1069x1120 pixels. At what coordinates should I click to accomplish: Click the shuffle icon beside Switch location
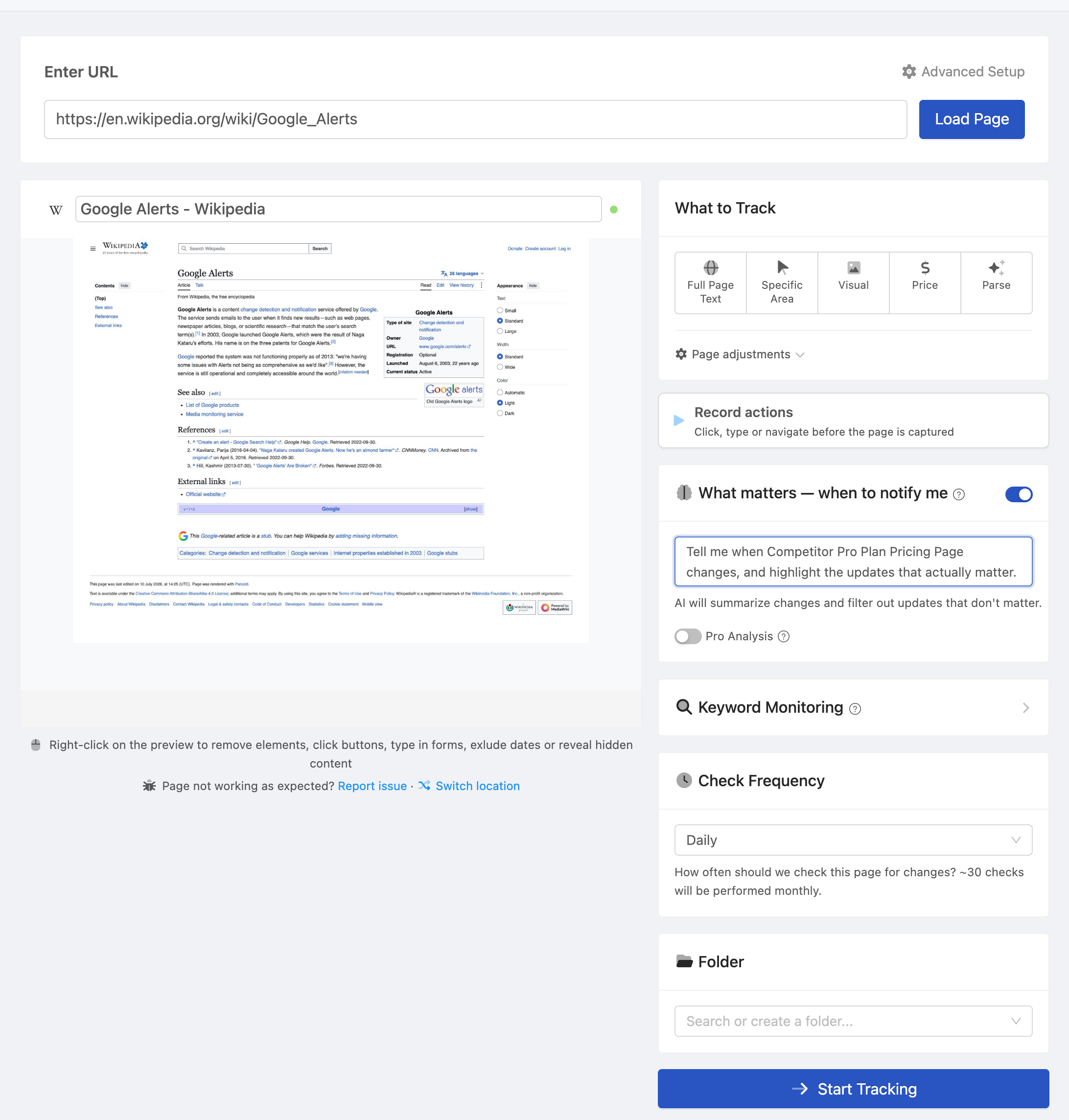(x=424, y=786)
